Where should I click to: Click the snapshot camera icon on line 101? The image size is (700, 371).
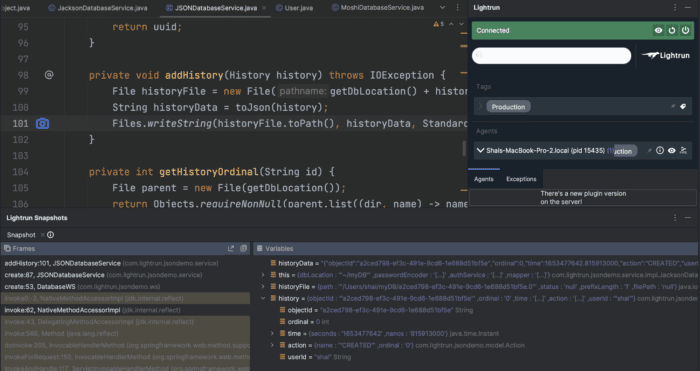click(42, 123)
